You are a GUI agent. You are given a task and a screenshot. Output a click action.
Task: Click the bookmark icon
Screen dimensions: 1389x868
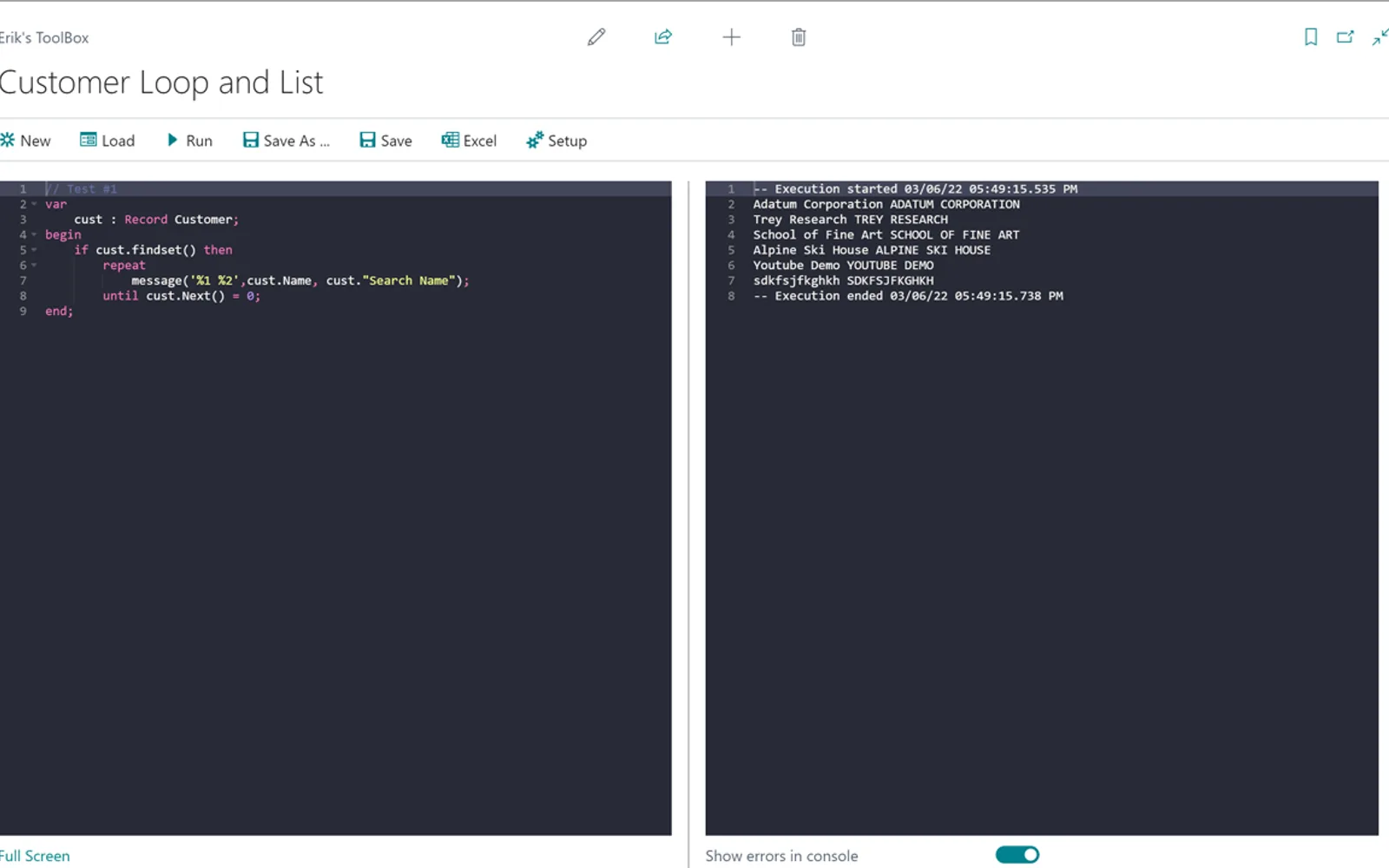point(1311,37)
